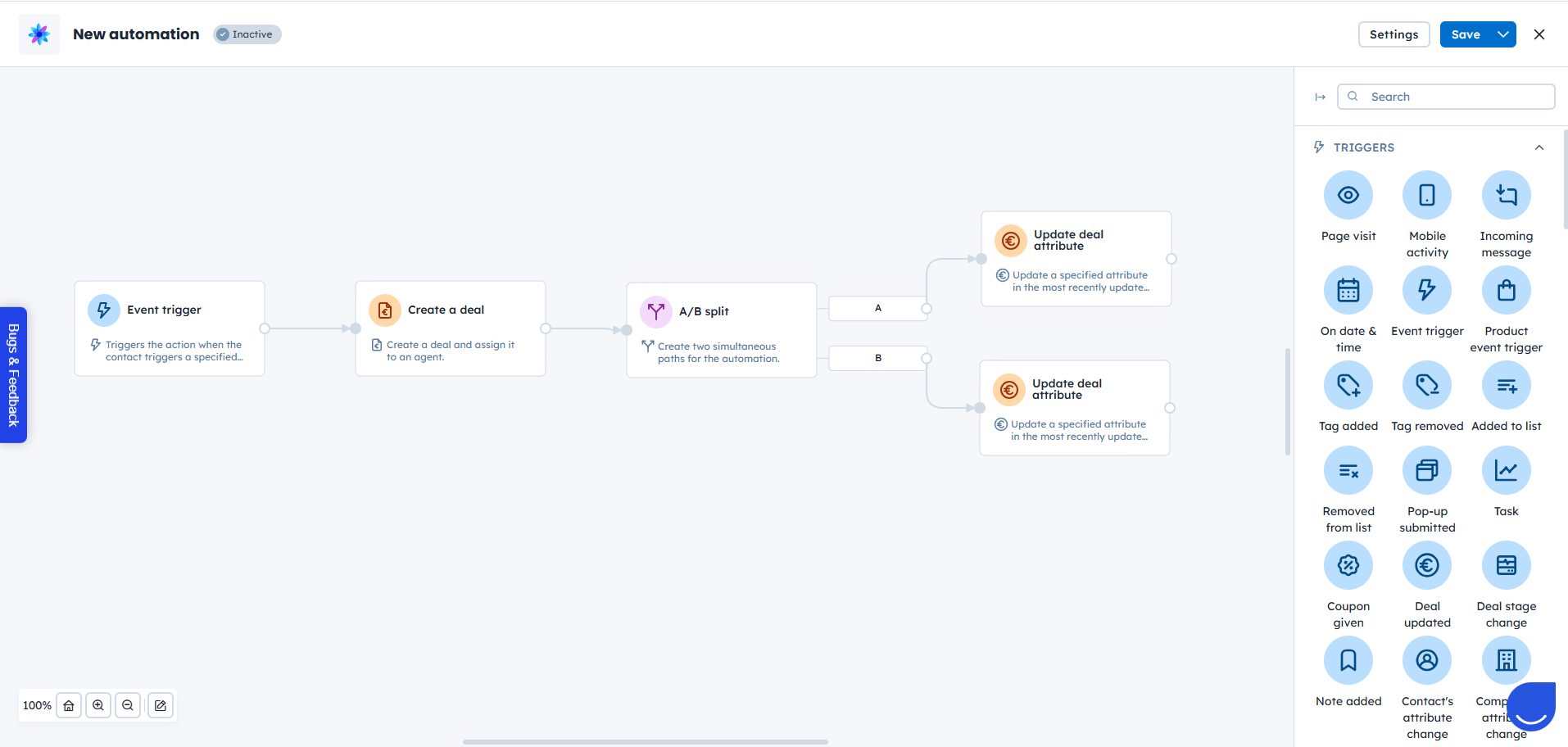
Task: Select the Note added trigger
Action: [1348, 660]
